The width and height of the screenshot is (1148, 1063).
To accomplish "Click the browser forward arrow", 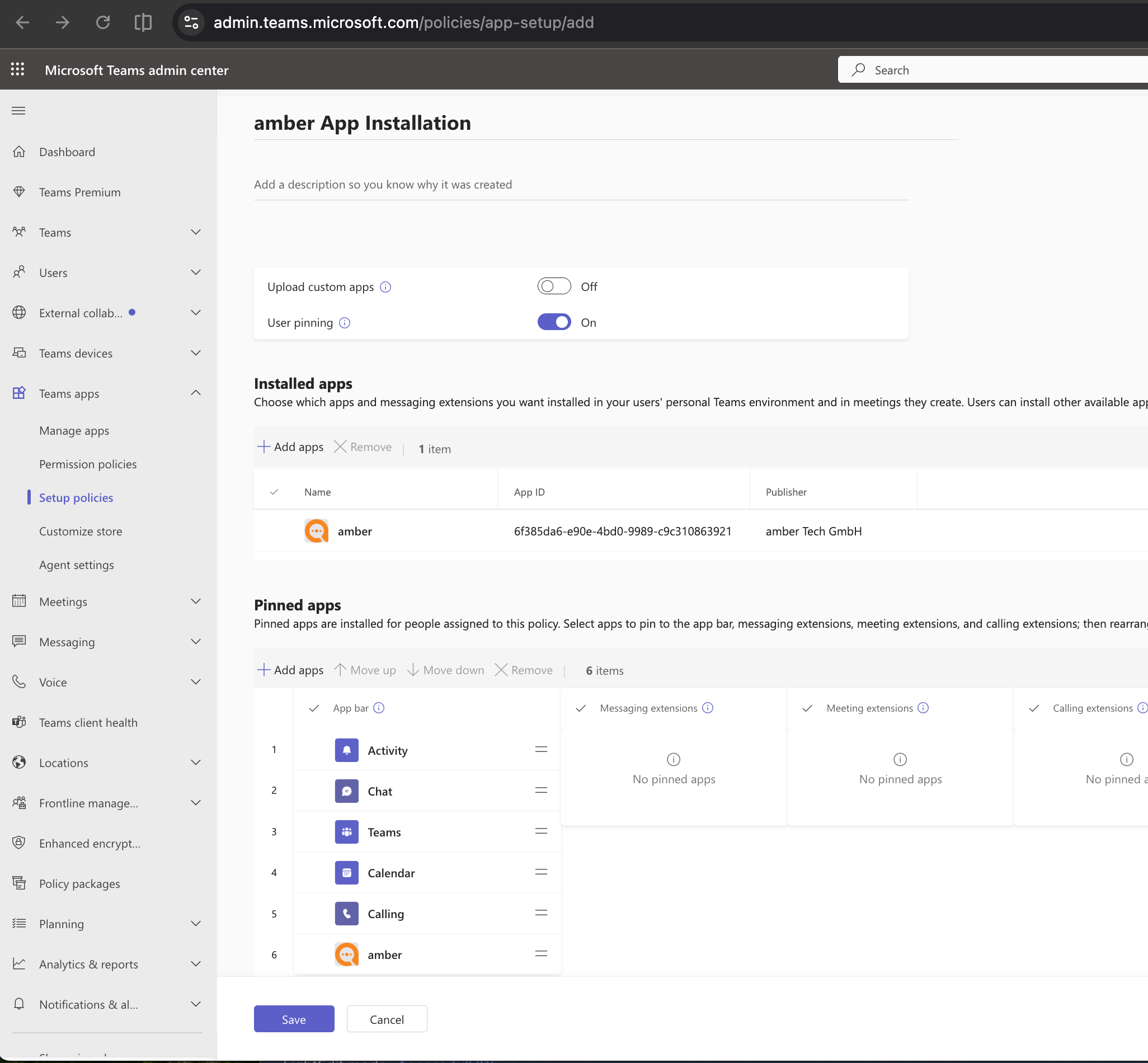I will [x=63, y=22].
